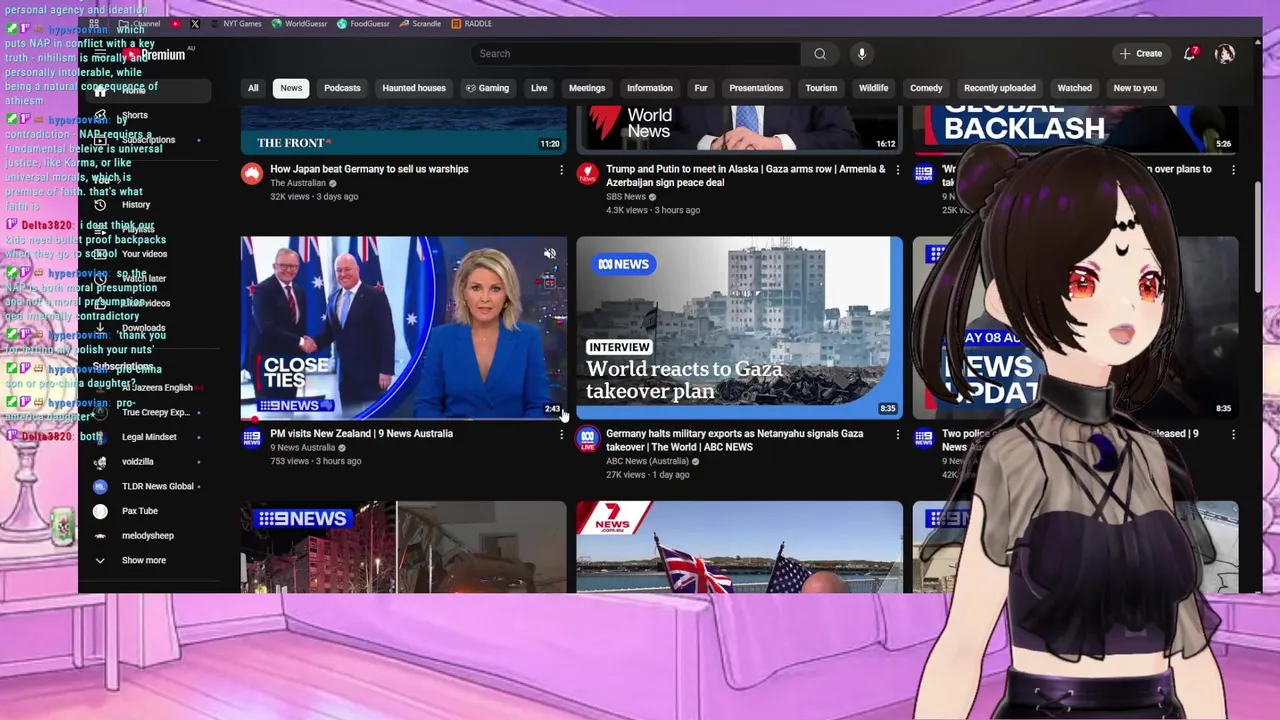Select the Tourism filter chip
This screenshot has width=1280, height=720.
[x=821, y=88]
